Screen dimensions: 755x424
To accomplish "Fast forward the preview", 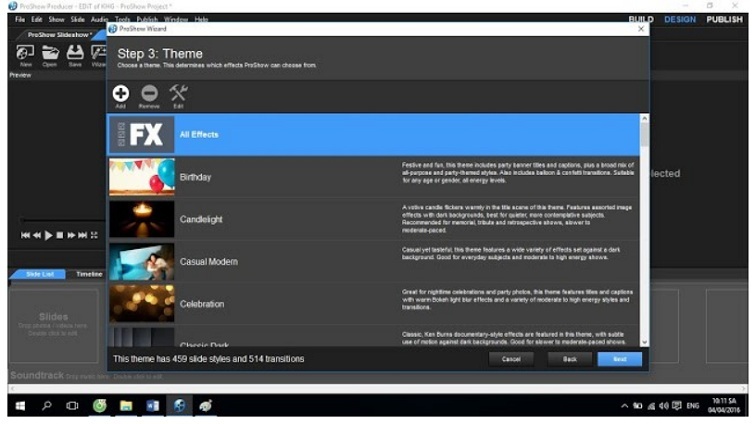I will pyautogui.click(x=71, y=235).
